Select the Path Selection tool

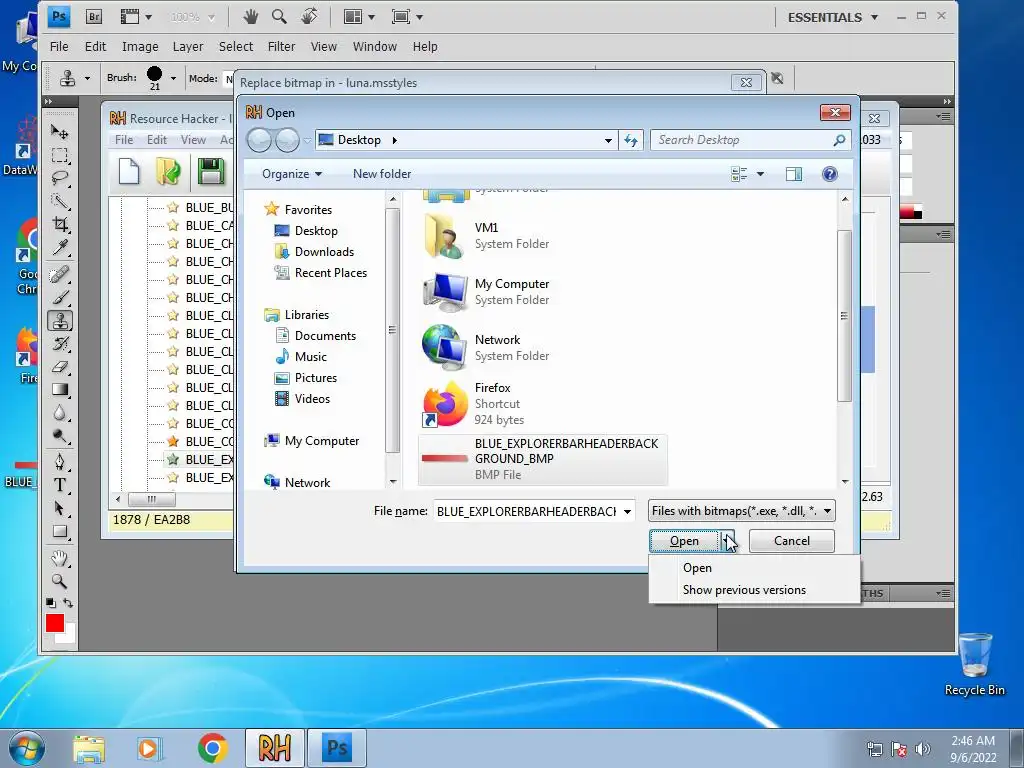(x=59, y=509)
